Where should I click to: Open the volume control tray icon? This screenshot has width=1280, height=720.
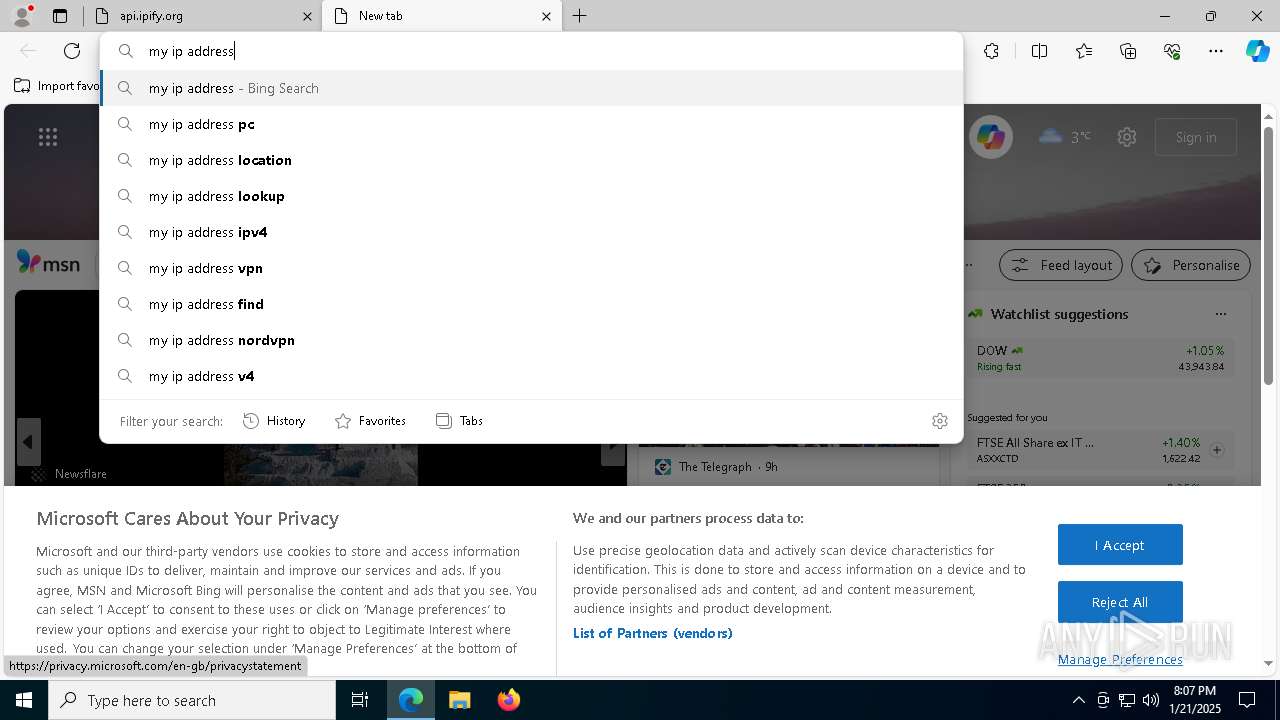1150,700
